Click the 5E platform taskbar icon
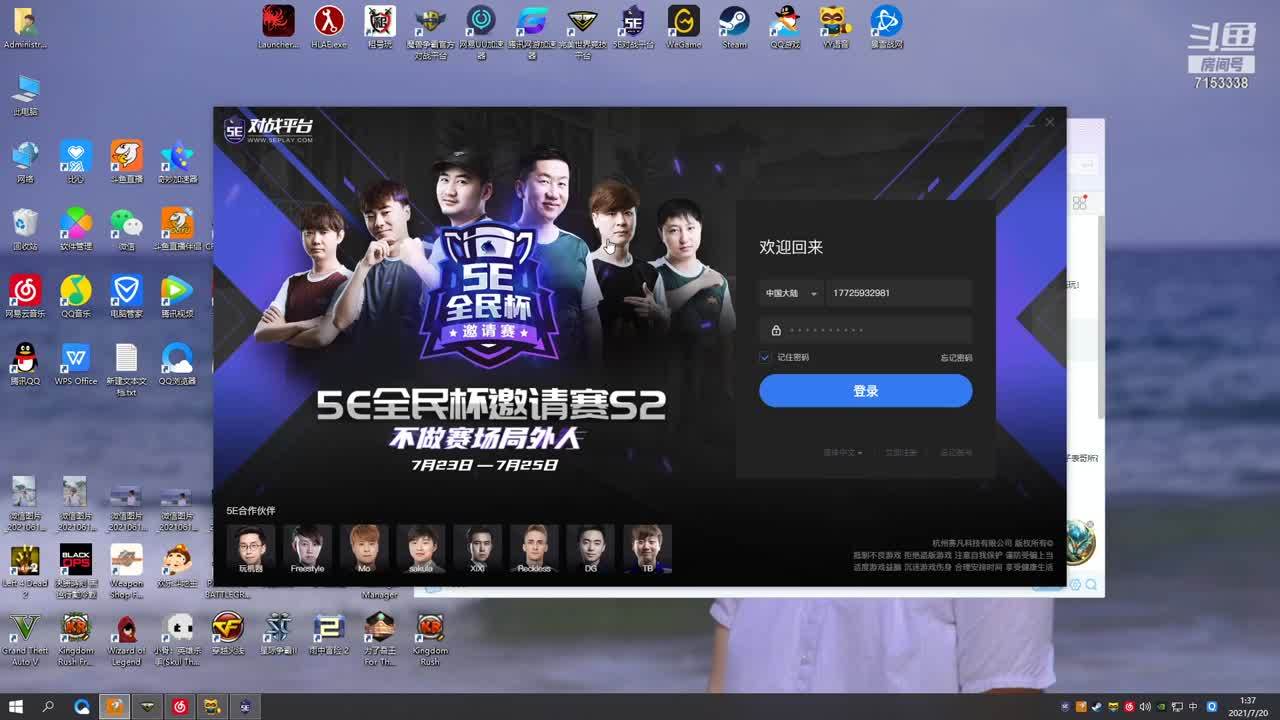Image resolution: width=1280 pixels, height=720 pixels. coord(245,707)
